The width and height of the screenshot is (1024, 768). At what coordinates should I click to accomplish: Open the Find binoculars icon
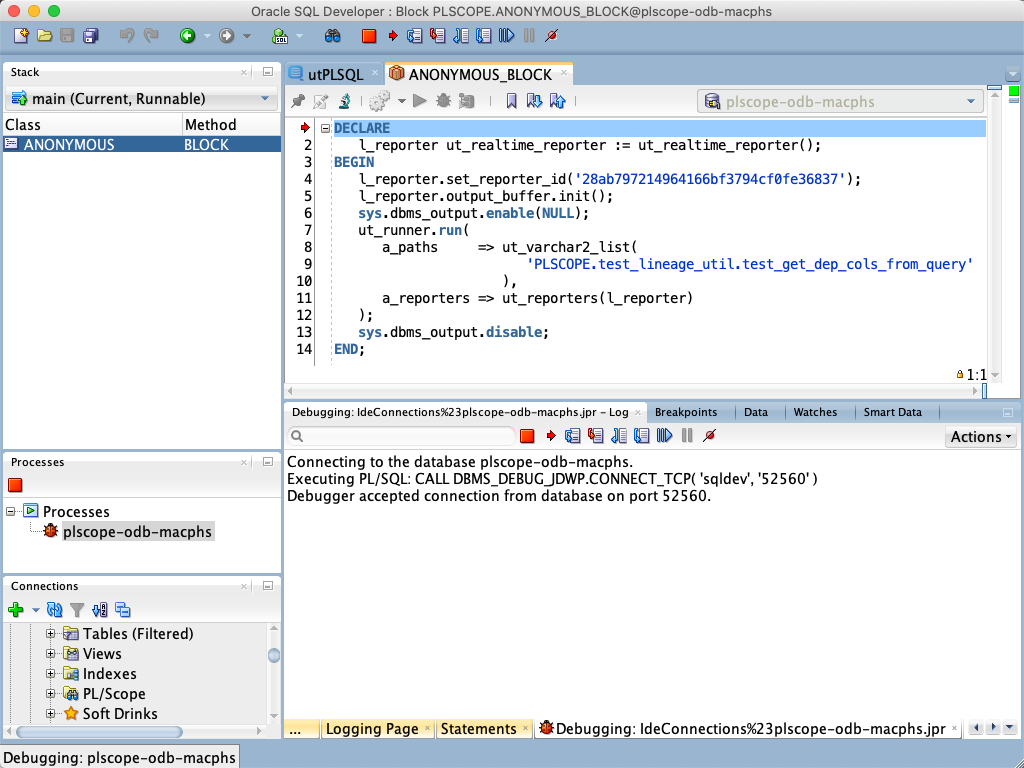(330, 35)
